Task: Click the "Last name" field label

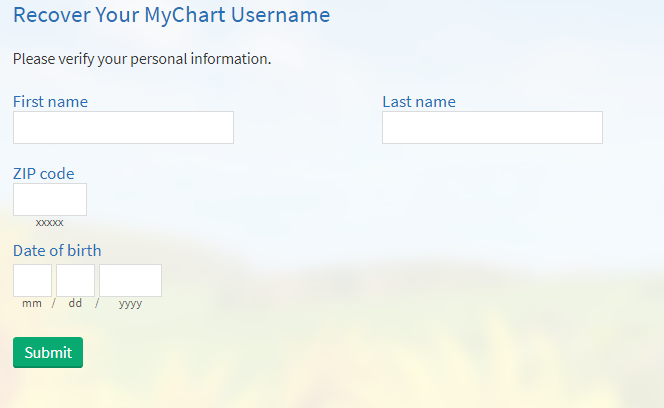Action: (419, 102)
